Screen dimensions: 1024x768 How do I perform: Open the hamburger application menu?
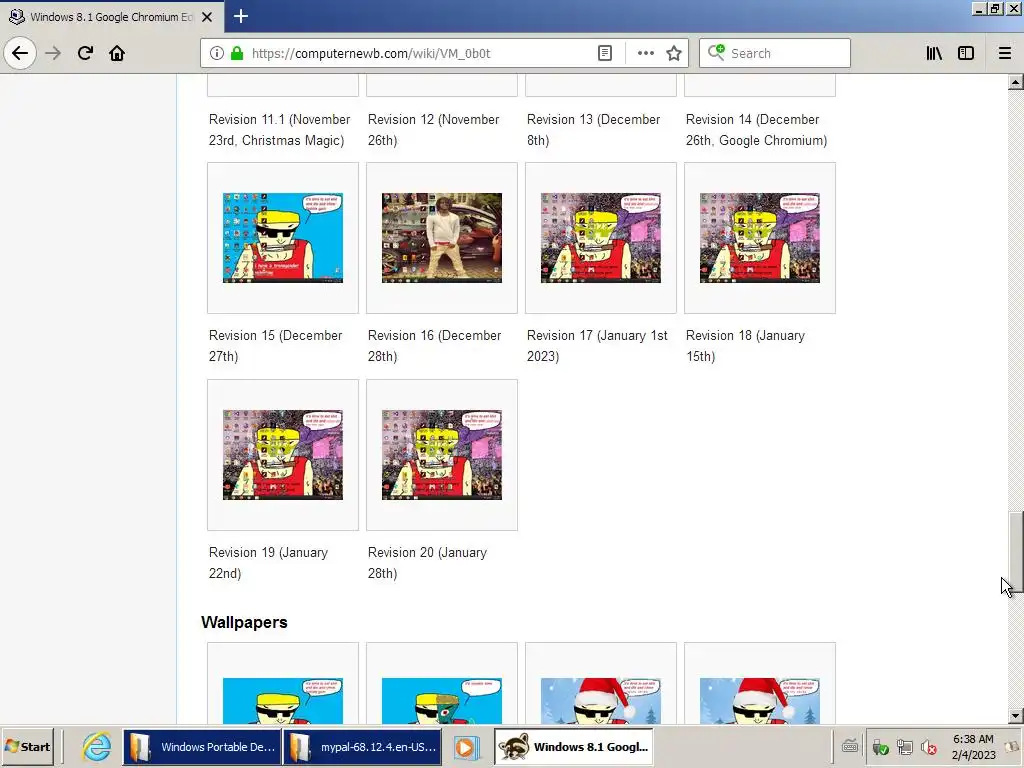coord(1004,53)
